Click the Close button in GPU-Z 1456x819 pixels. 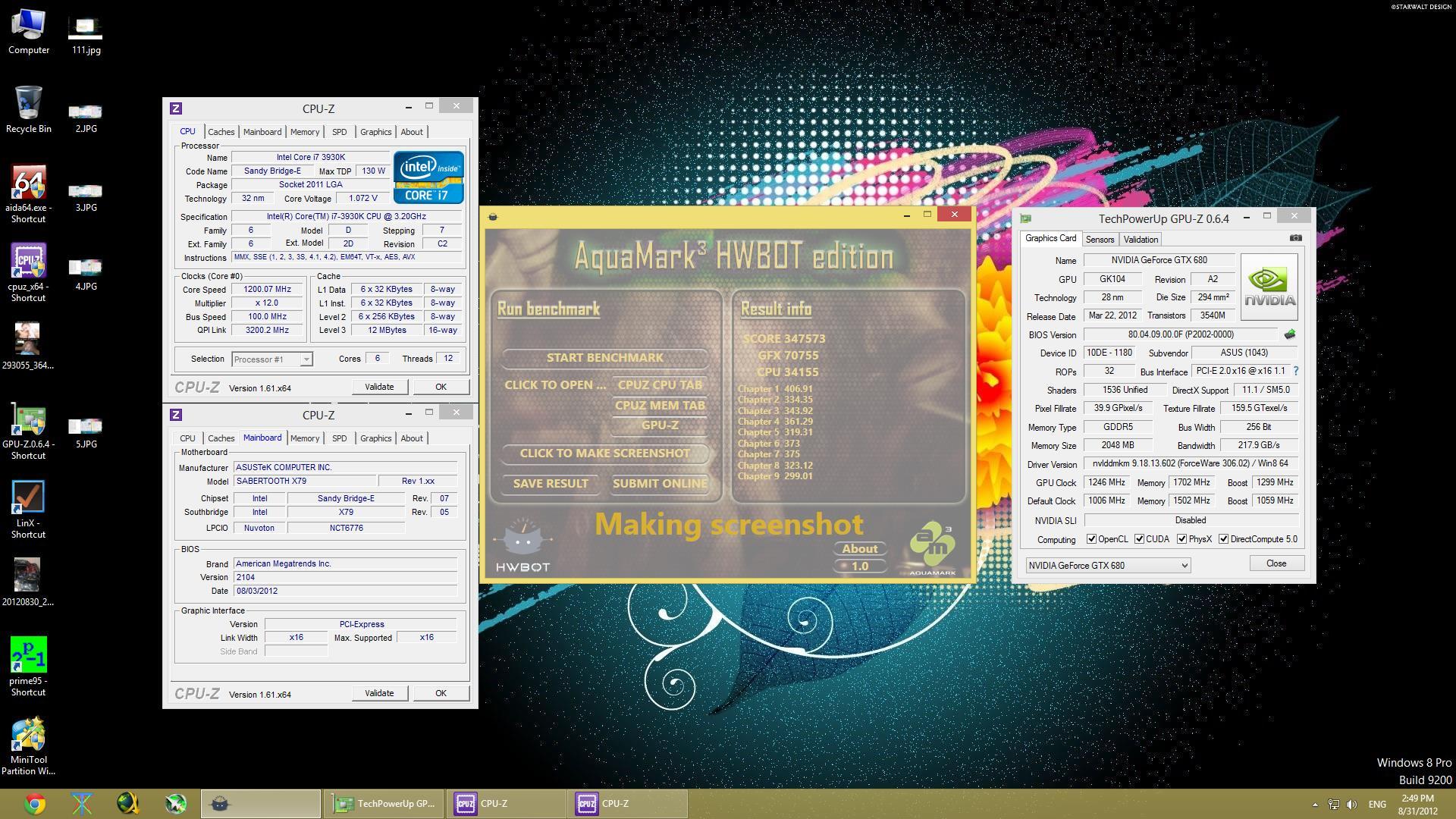[x=1276, y=563]
